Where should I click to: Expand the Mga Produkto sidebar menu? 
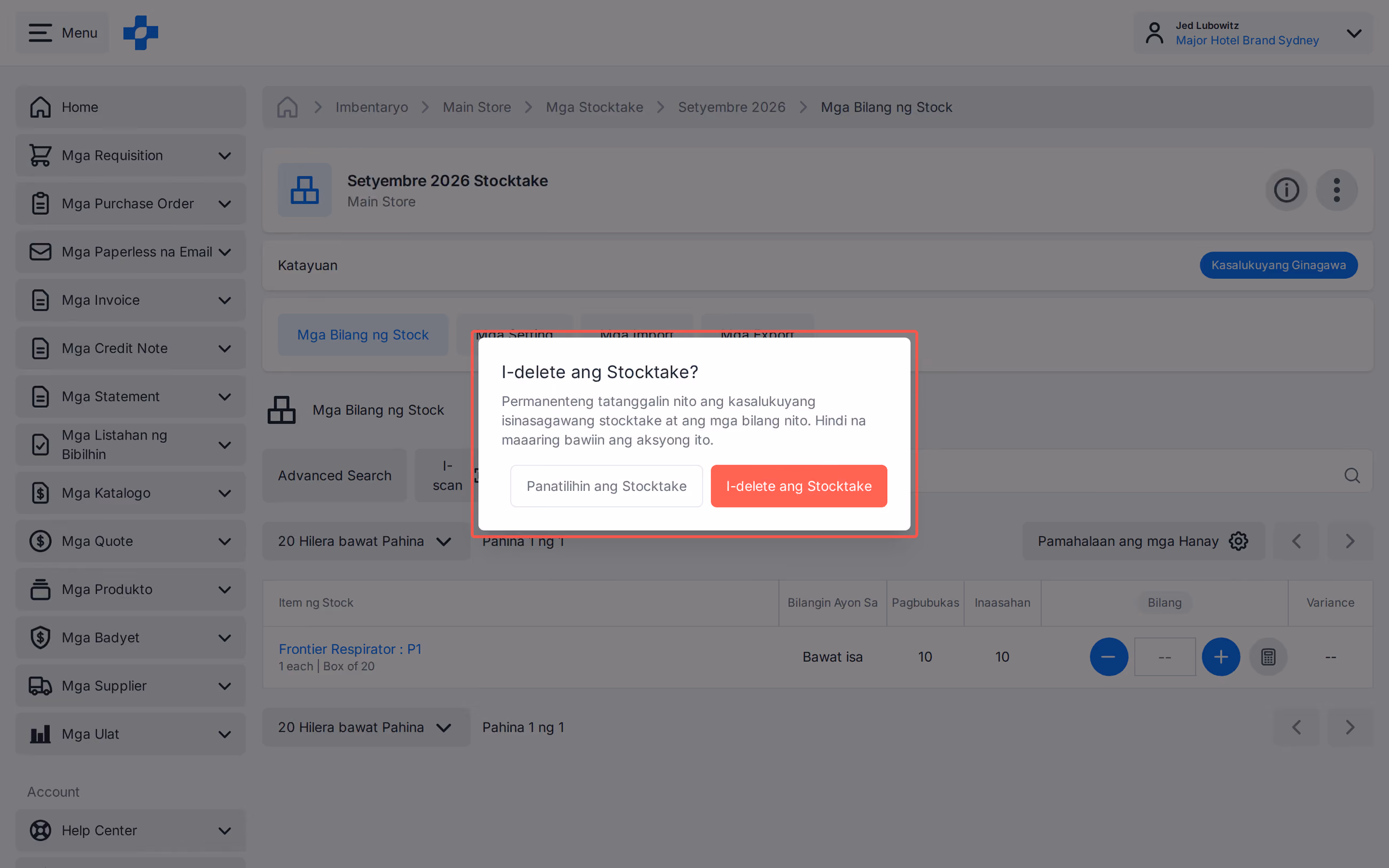(x=131, y=590)
